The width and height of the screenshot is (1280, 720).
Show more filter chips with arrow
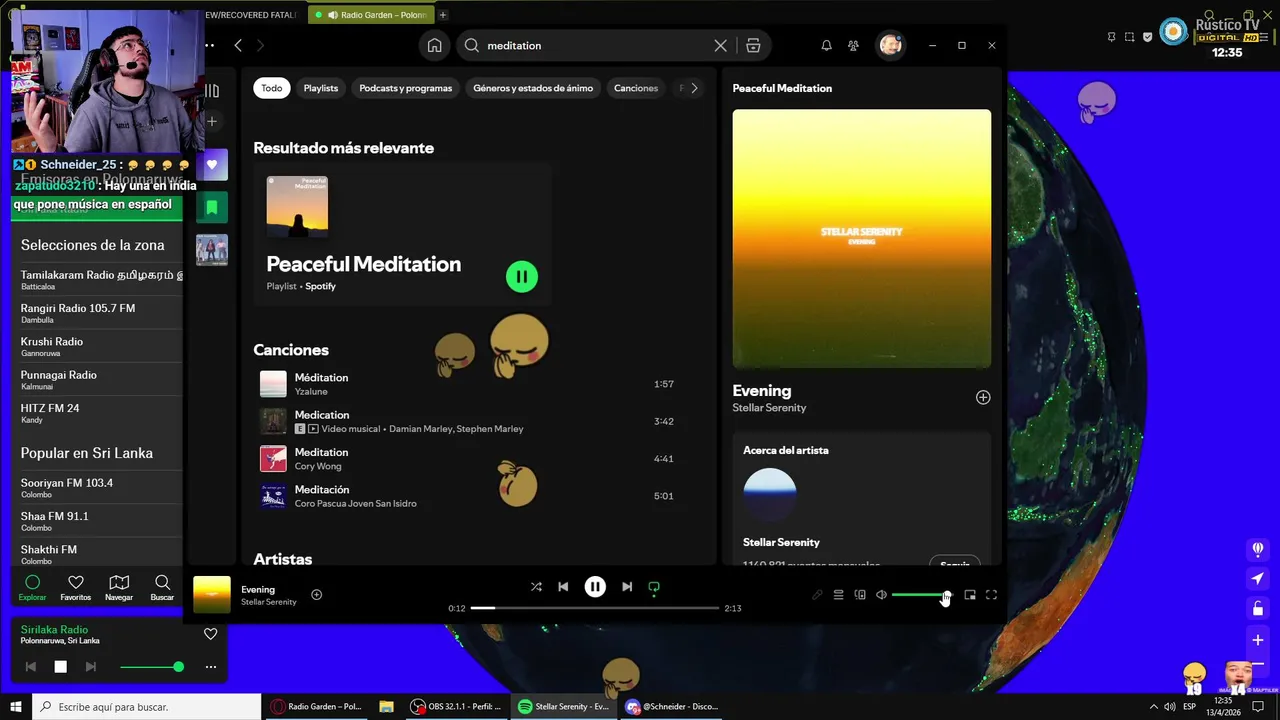point(694,88)
